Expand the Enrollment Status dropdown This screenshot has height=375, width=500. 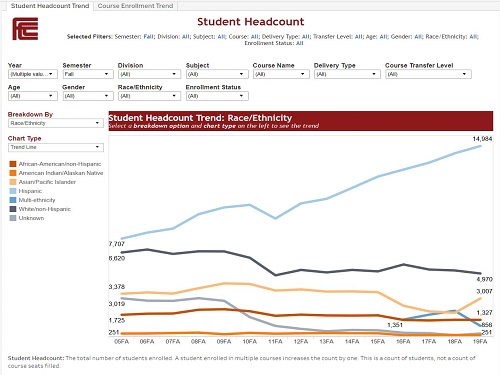217,96
